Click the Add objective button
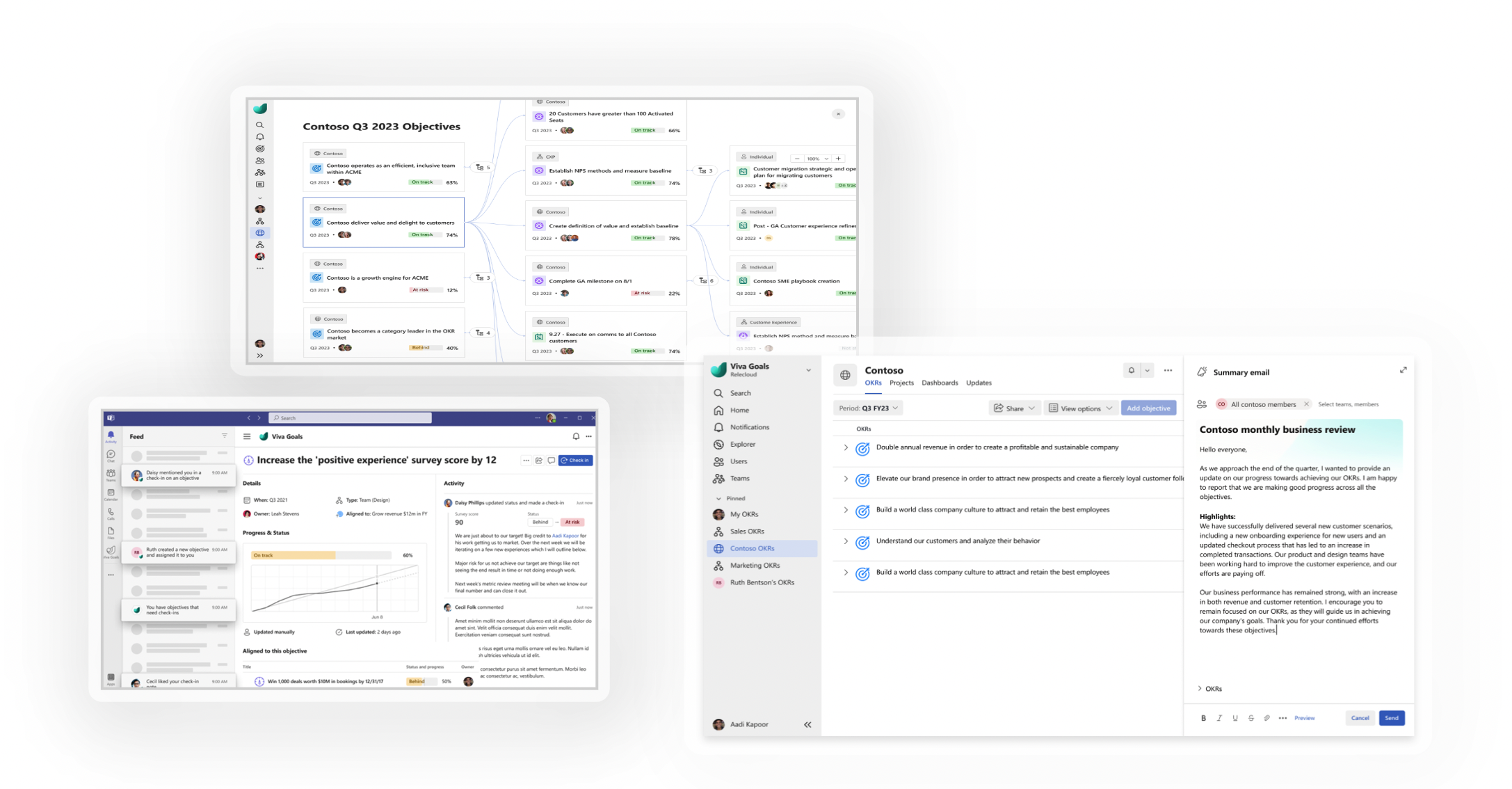This screenshot has width=1512, height=789. point(1148,408)
